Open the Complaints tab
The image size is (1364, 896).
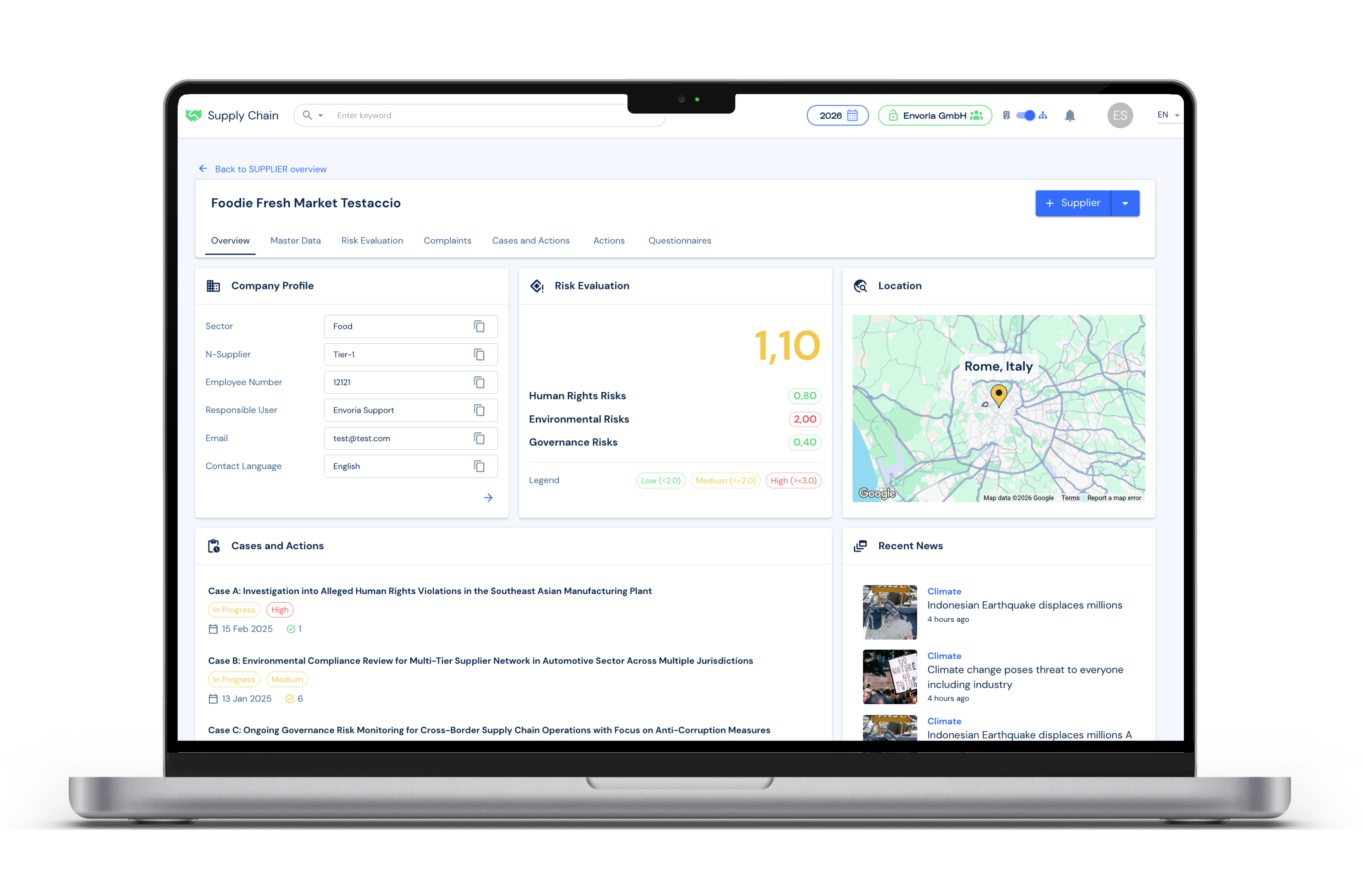(448, 241)
